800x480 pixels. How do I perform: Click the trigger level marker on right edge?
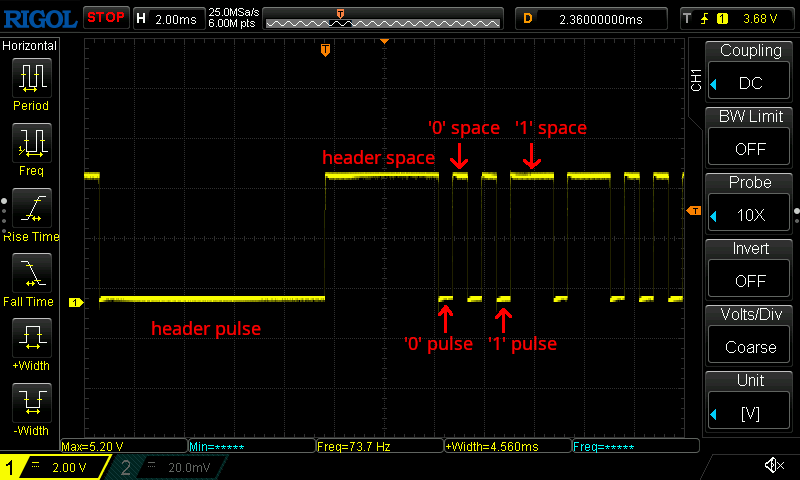(694, 211)
